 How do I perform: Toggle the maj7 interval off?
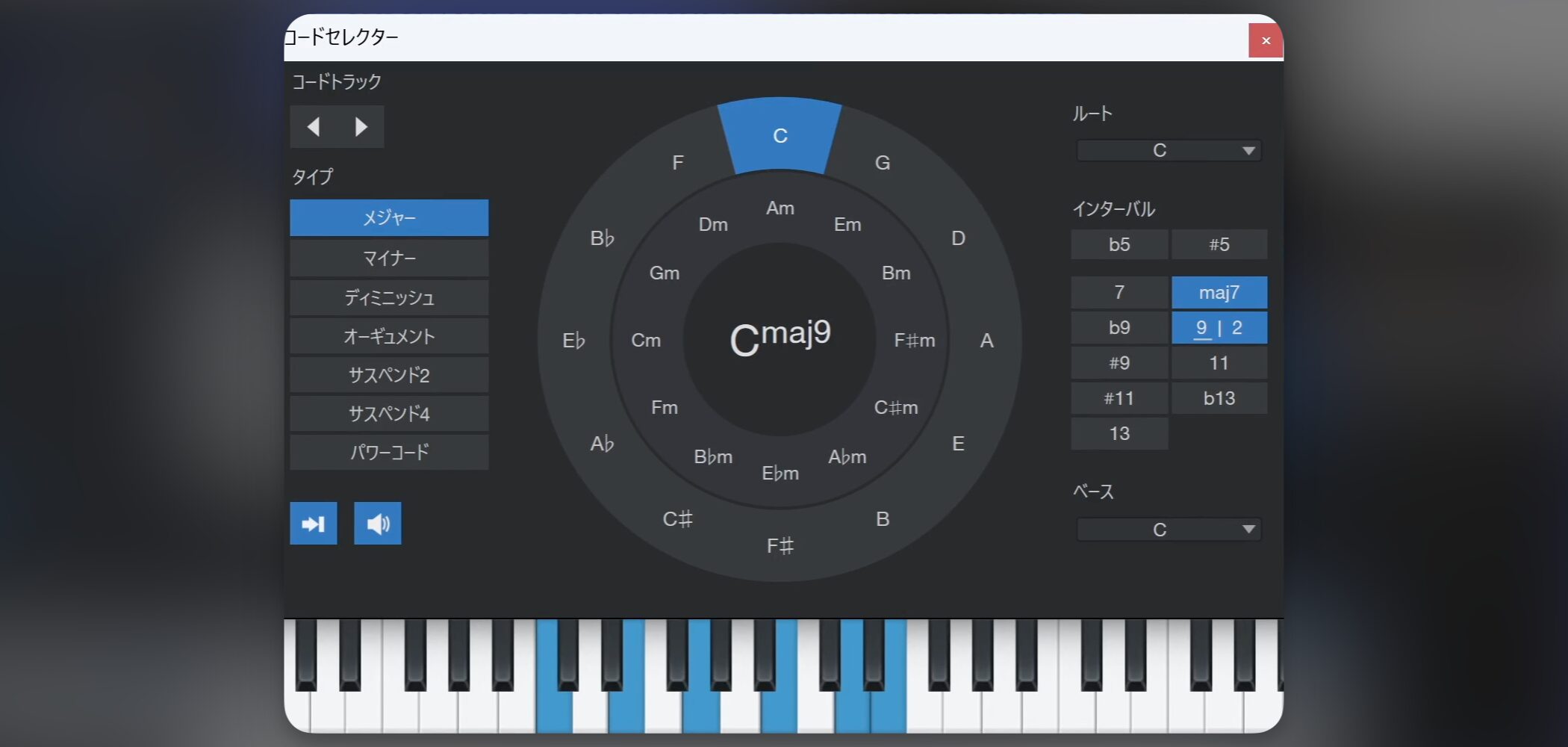[x=1219, y=293]
